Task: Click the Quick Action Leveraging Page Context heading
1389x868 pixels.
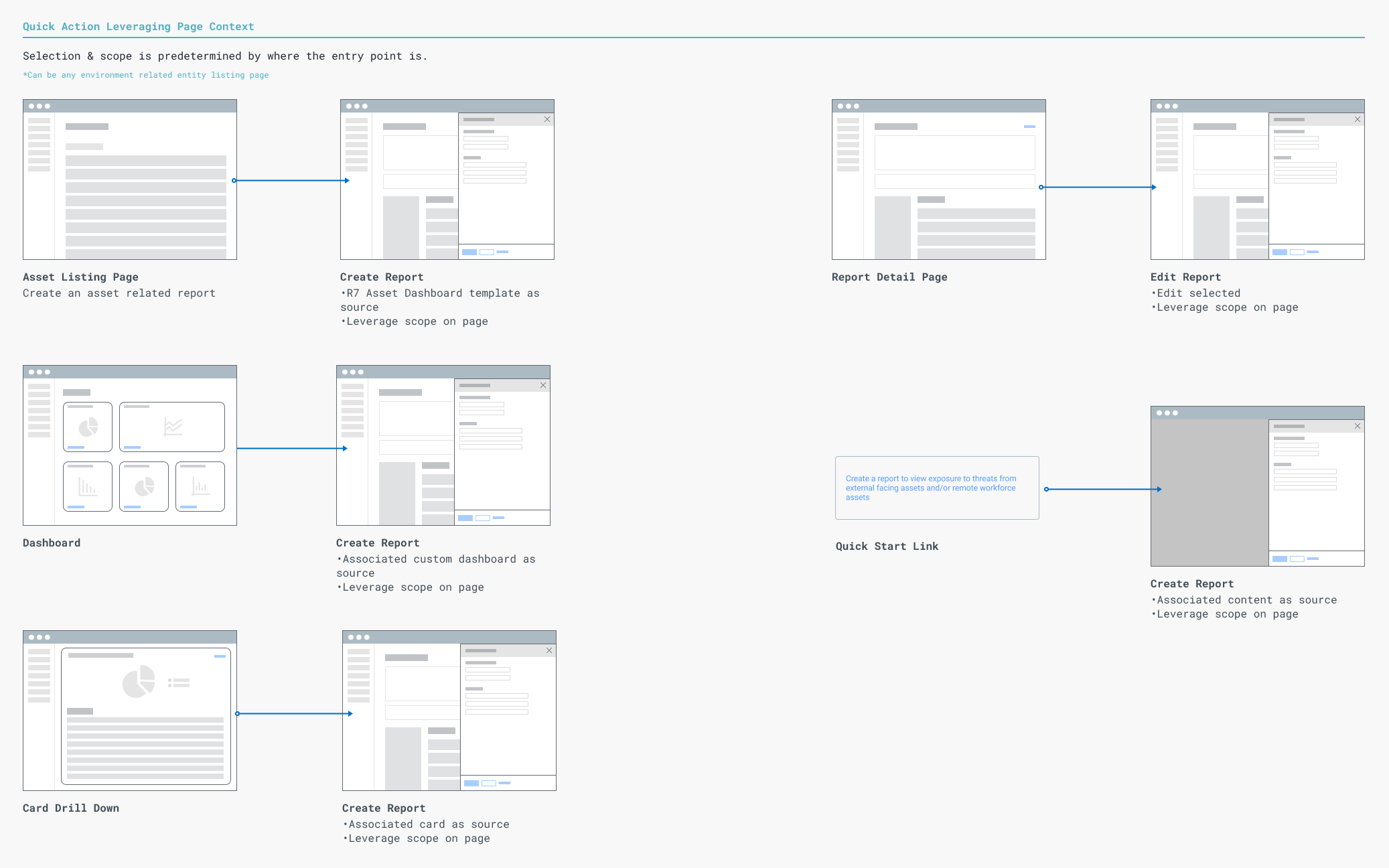Action: coord(139,27)
